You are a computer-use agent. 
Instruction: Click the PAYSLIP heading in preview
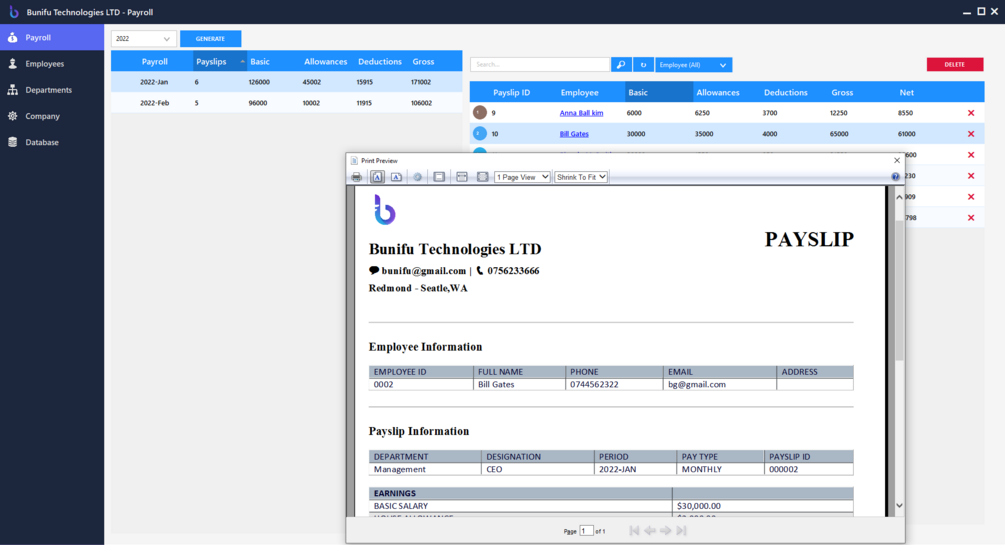pyautogui.click(x=809, y=239)
